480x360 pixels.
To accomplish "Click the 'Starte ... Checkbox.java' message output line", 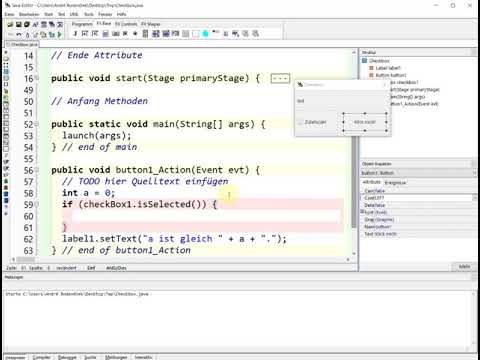I will (77, 294).
